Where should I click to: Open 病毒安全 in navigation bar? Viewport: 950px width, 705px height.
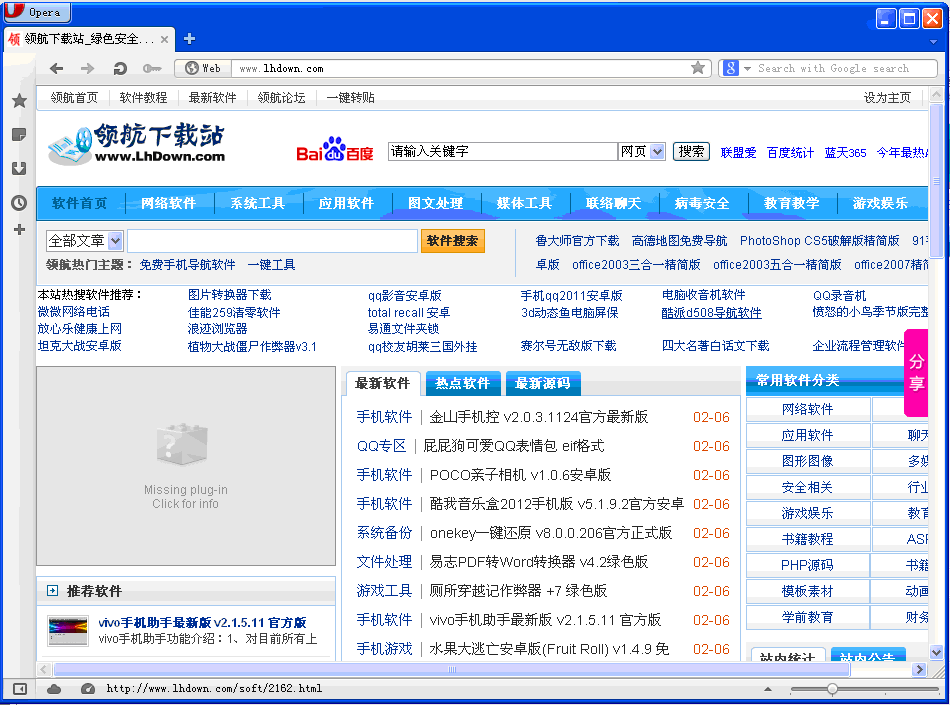pyautogui.click(x=702, y=204)
